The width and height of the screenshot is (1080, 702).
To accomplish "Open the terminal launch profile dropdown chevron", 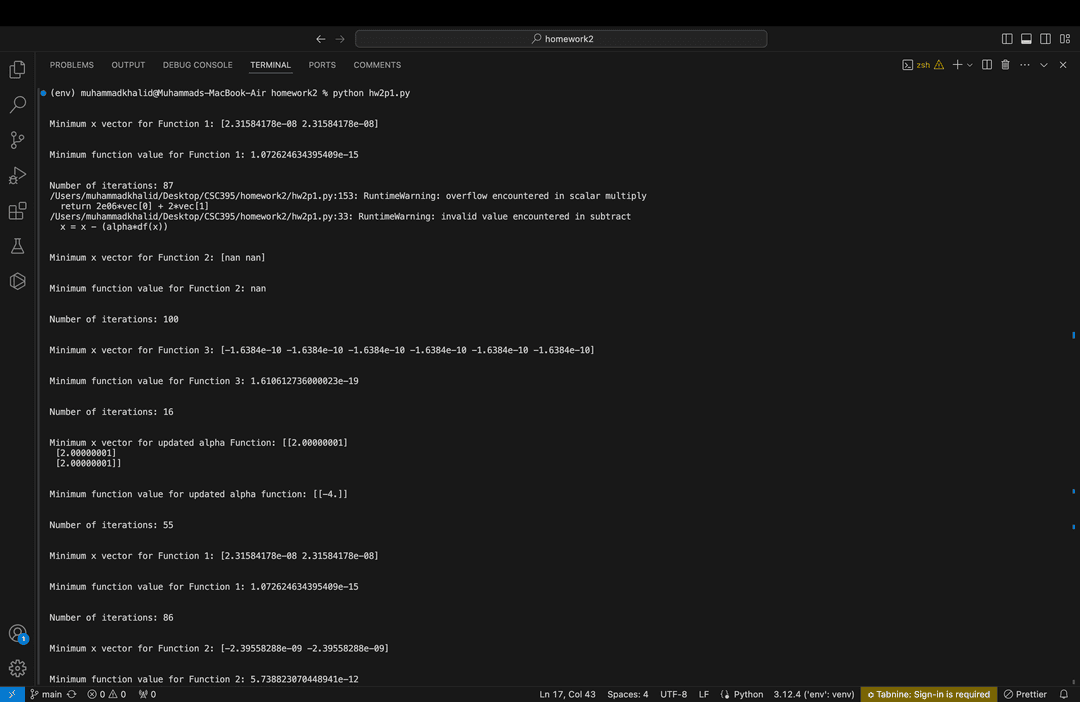I will click(969, 64).
